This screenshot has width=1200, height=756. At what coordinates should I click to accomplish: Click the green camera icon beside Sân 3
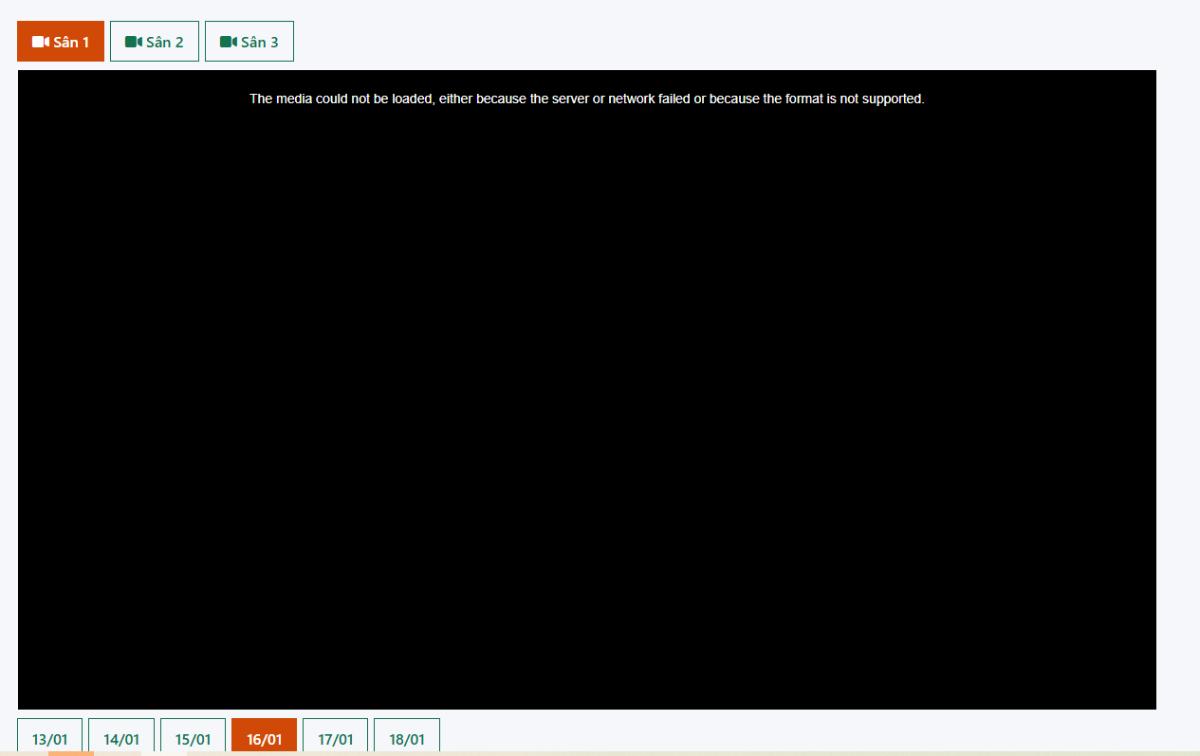[x=228, y=42]
